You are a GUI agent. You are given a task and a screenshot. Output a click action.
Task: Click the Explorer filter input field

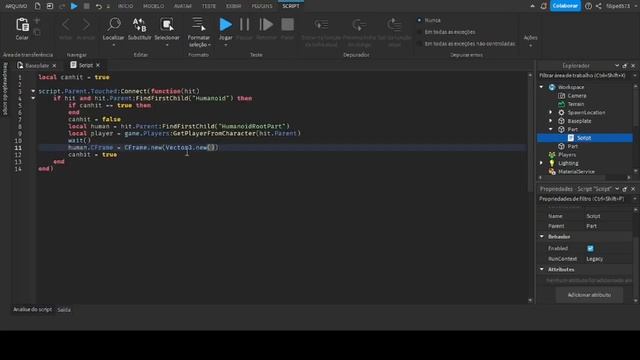(584, 76)
